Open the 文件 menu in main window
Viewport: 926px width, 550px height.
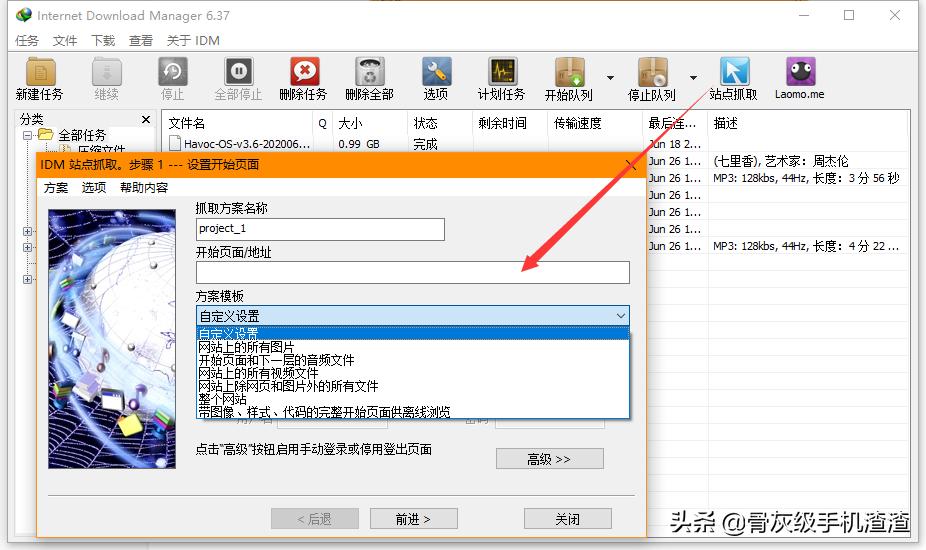tap(65, 40)
